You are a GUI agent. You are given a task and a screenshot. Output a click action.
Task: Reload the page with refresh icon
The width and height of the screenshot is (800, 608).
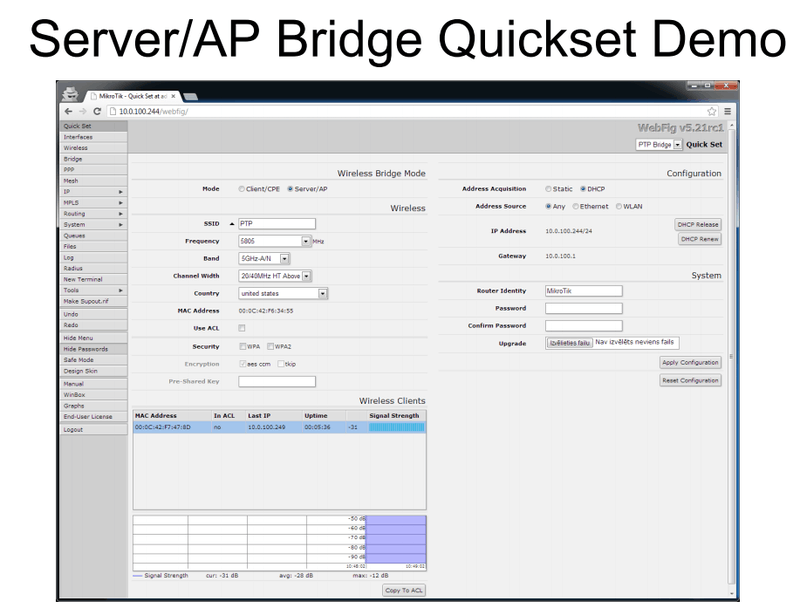(97, 111)
